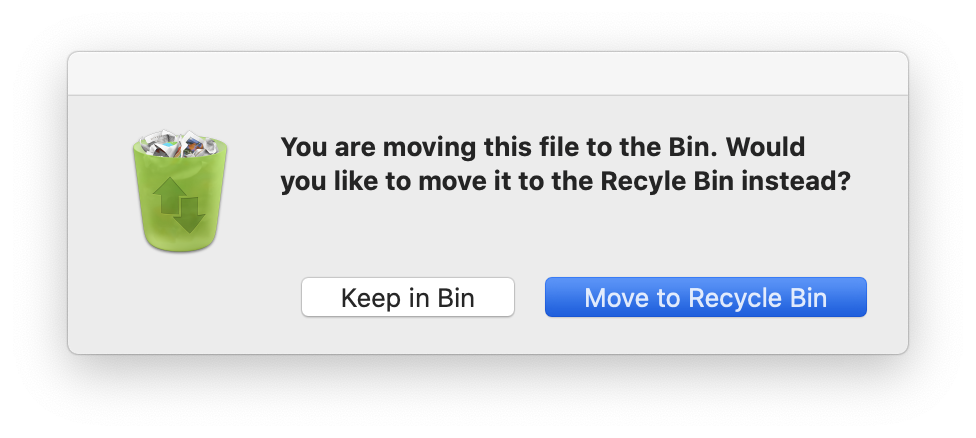
Task: Click the green recycle bin icon
Action: tap(180, 191)
